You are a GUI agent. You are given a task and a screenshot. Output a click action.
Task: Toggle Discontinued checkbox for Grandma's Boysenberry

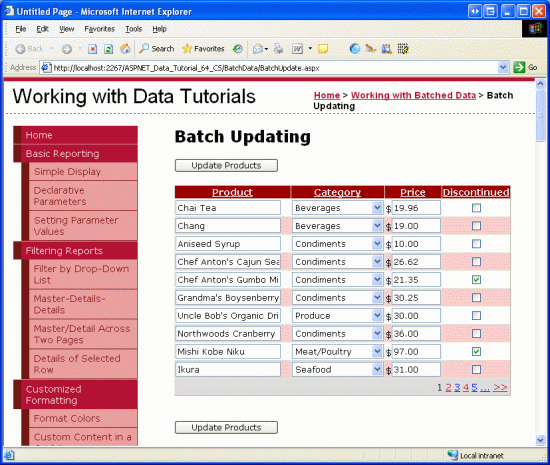(476, 298)
